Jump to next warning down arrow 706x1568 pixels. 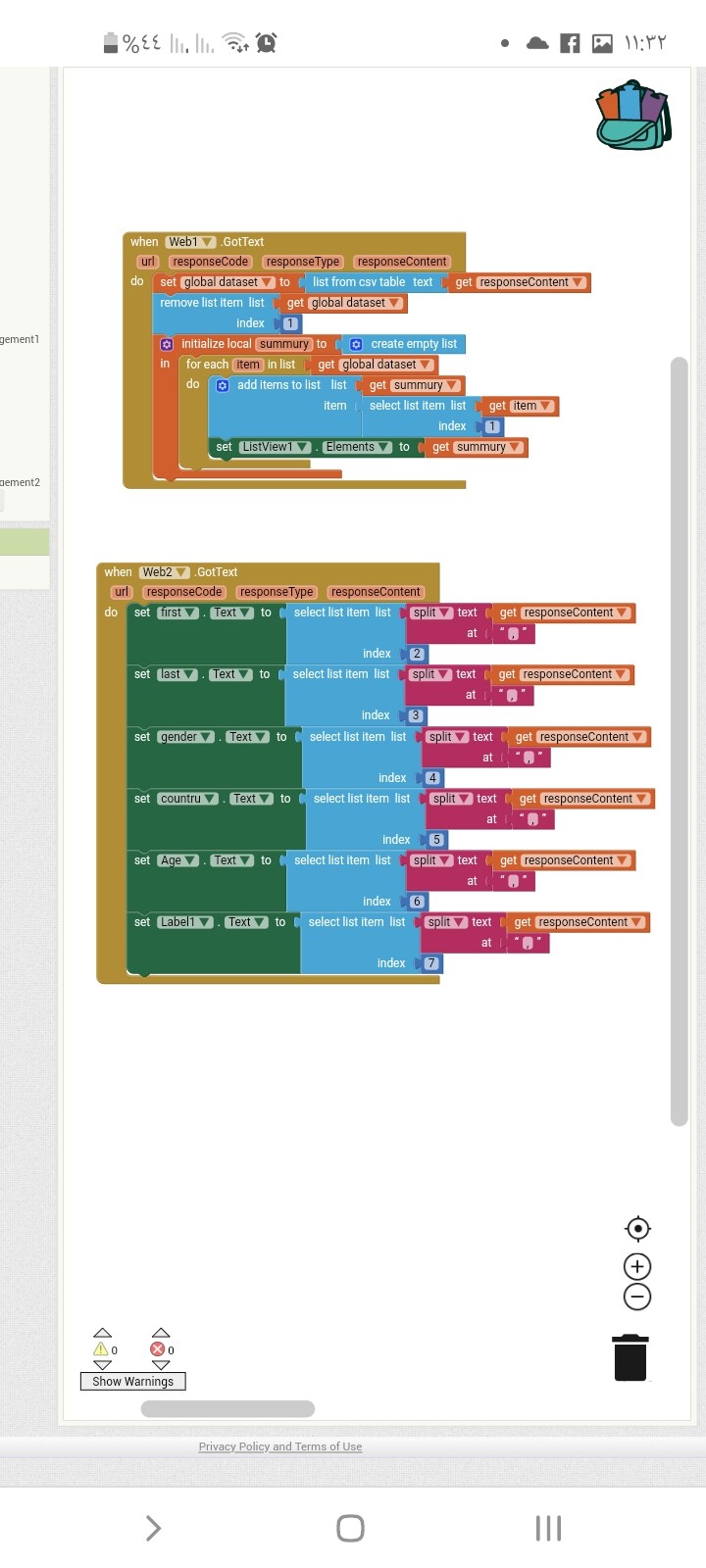[x=102, y=1365]
